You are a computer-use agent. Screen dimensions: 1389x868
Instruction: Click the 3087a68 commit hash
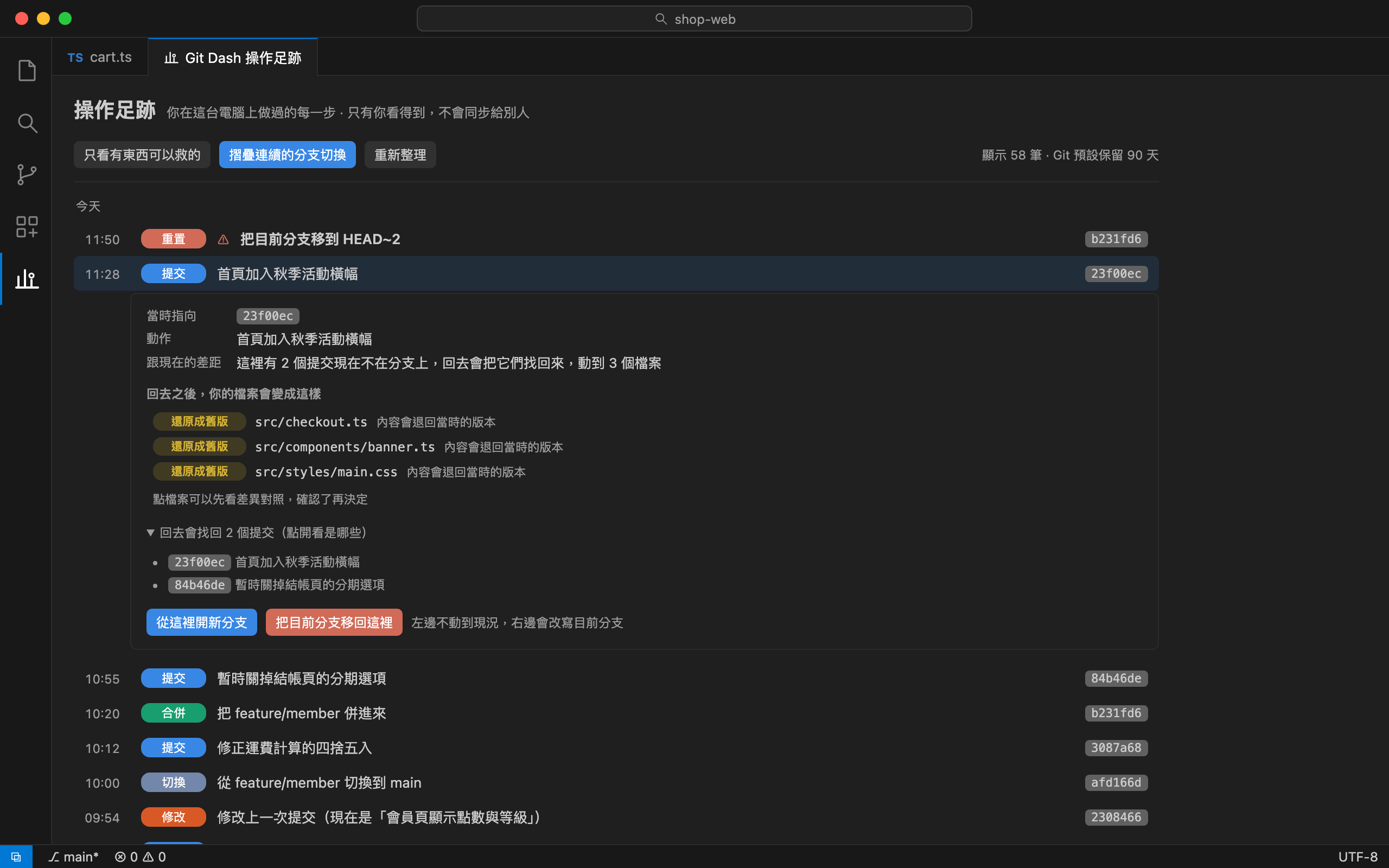tap(1116, 748)
